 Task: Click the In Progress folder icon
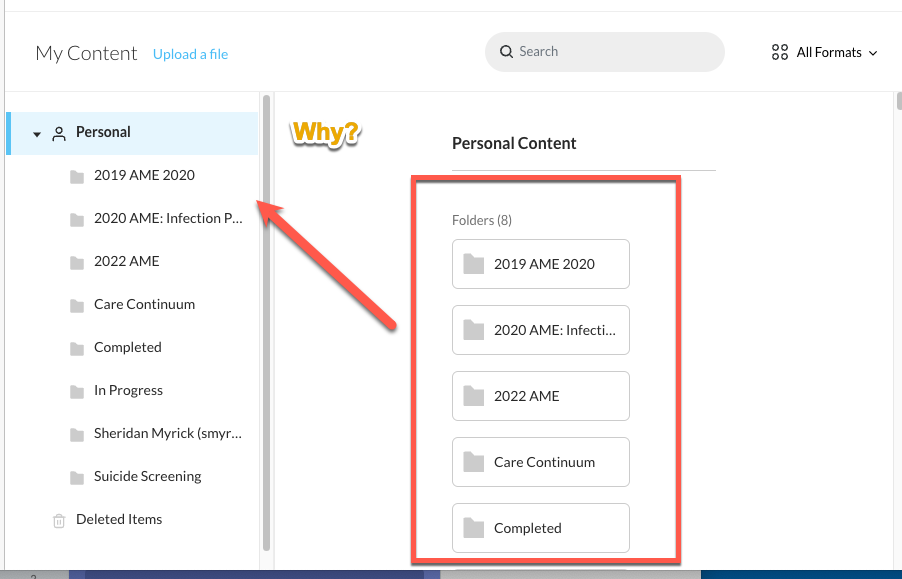tap(77, 391)
